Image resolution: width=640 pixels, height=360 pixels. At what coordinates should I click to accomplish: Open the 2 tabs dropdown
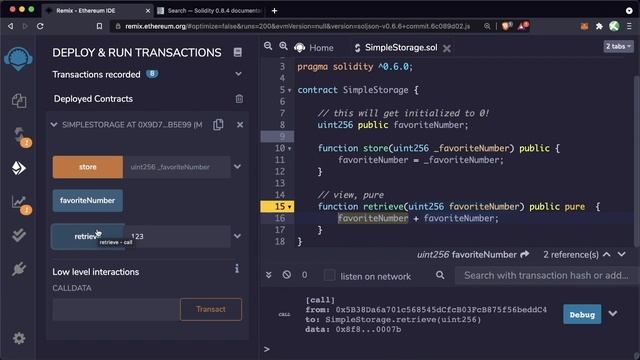click(x=618, y=47)
